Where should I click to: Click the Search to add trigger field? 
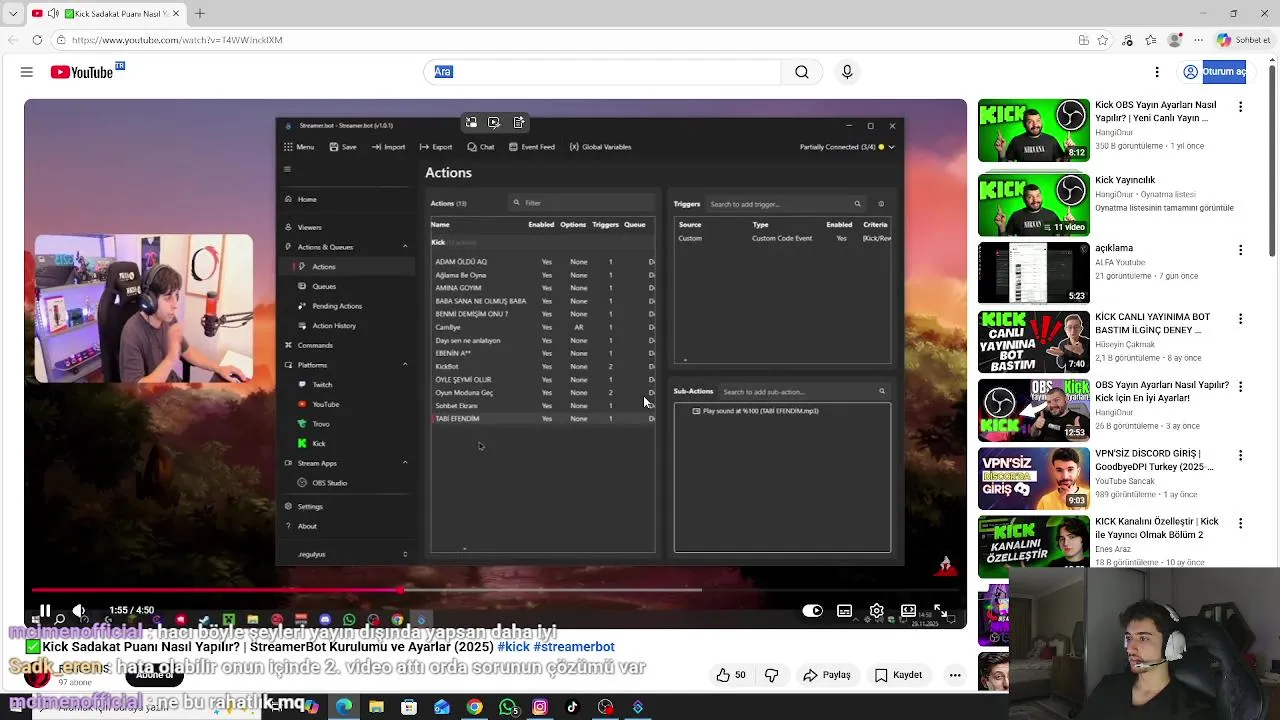coord(785,204)
